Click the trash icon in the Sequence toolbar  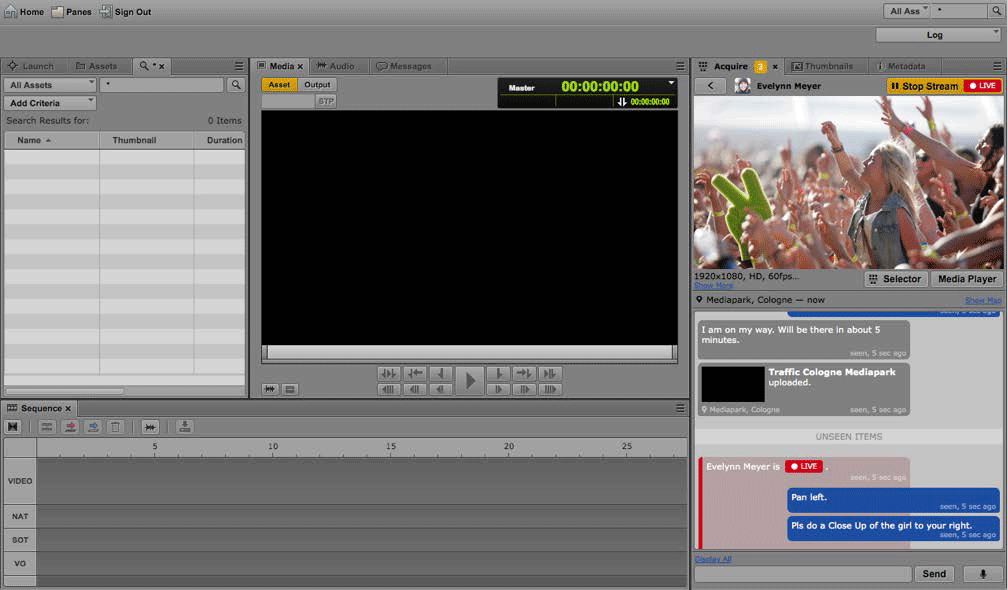tap(116, 427)
